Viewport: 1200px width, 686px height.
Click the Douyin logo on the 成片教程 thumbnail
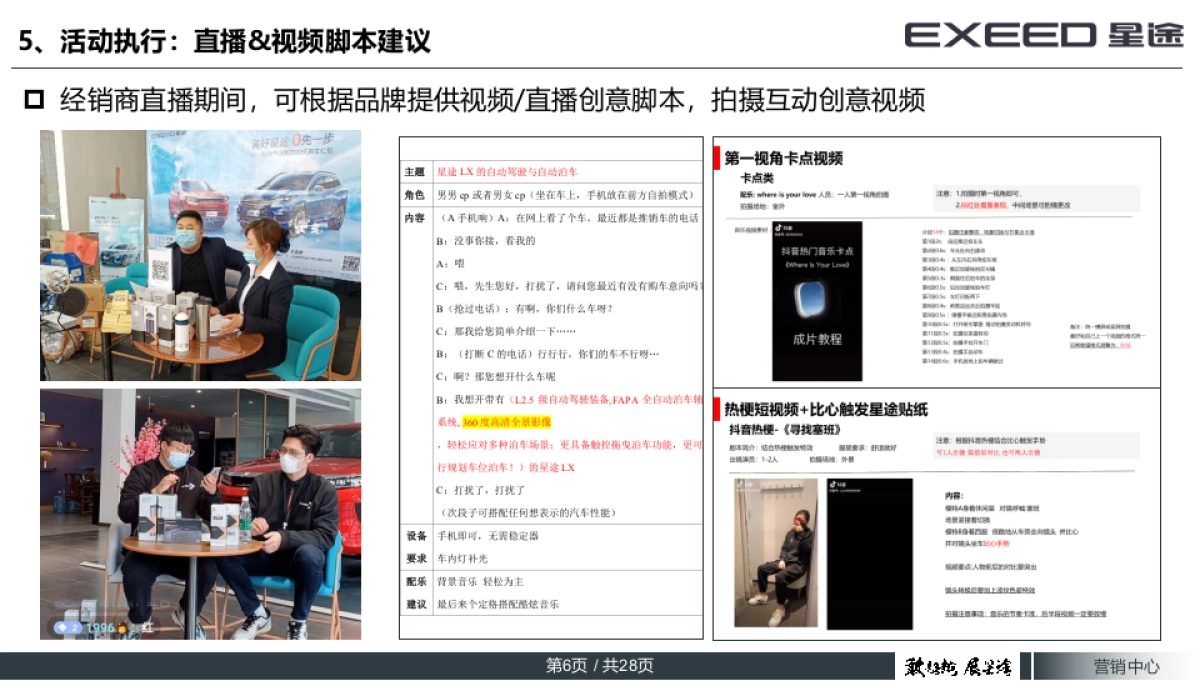point(777,228)
